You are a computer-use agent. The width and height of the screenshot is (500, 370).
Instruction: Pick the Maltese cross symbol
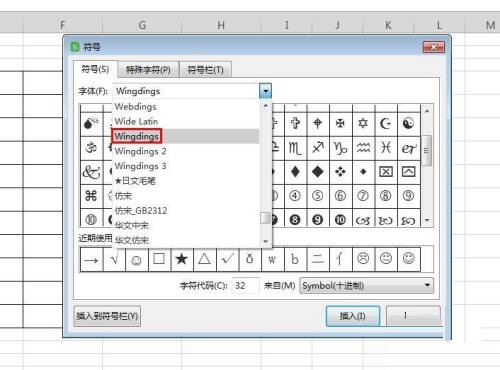tap(340, 124)
